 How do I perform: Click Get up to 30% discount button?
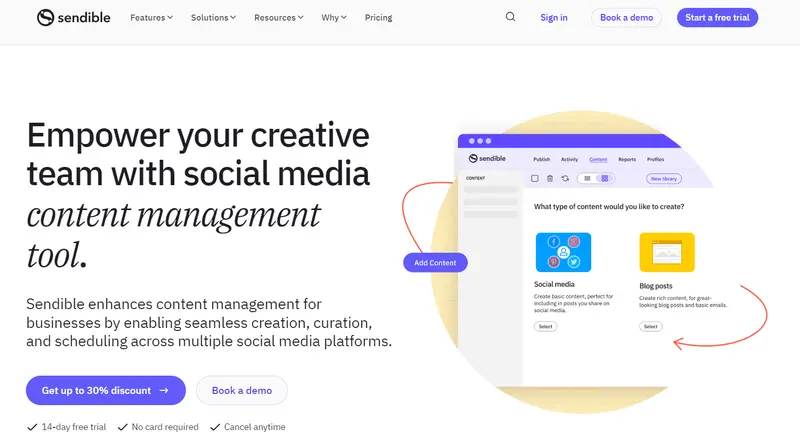pyautogui.click(x=105, y=390)
